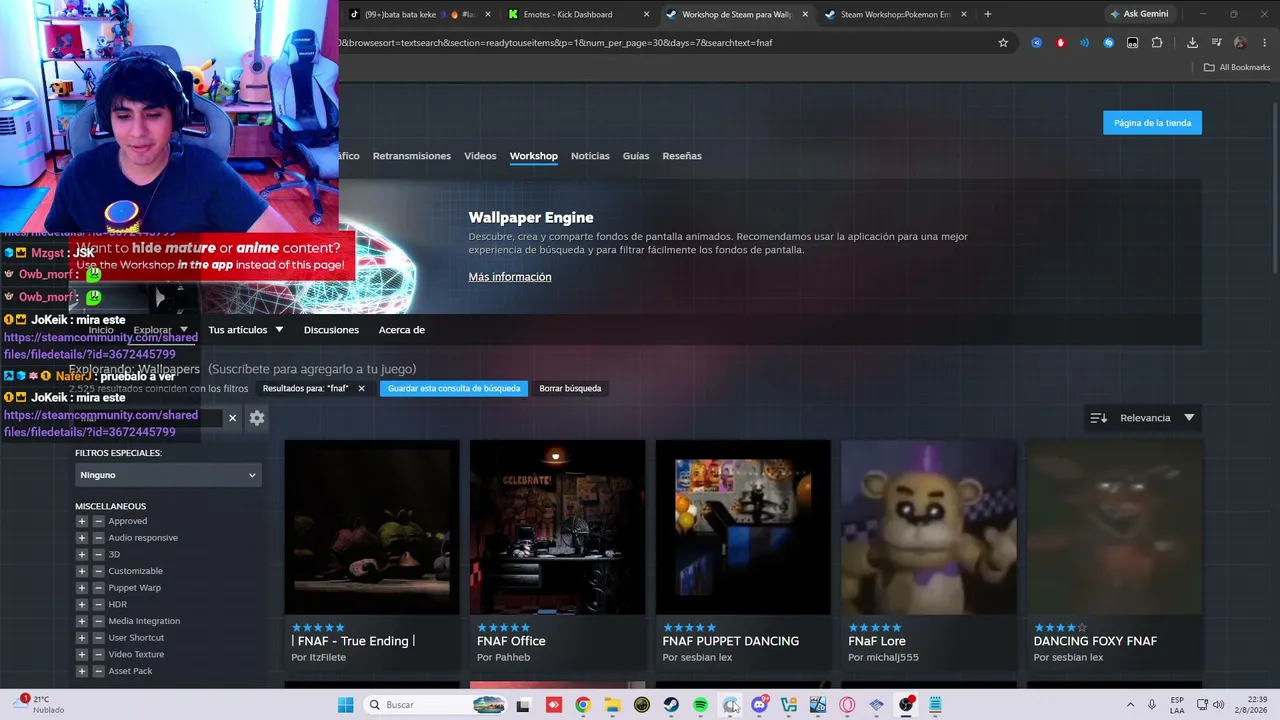Viewport: 1280px width, 720px height.
Task: Open the media controls toolbar icon
Action: coord(1216,43)
